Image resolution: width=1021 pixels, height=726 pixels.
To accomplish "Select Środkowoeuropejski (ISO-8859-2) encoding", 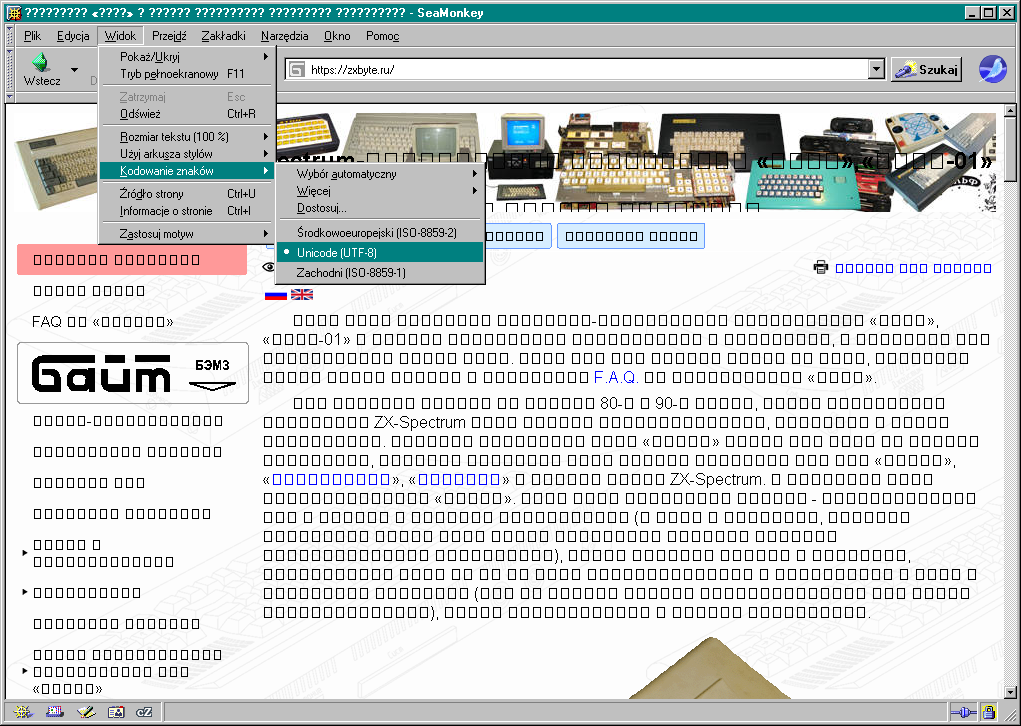I will tap(380, 232).
